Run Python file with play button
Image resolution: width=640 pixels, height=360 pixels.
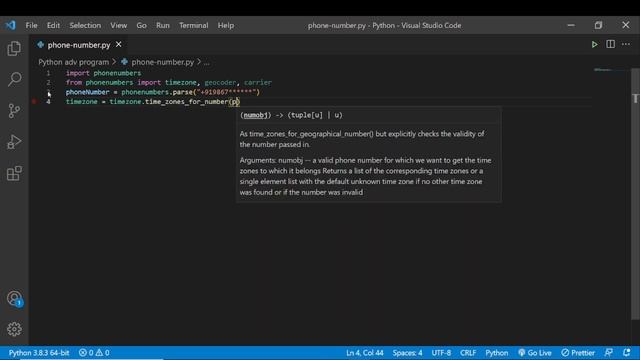(x=594, y=44)
